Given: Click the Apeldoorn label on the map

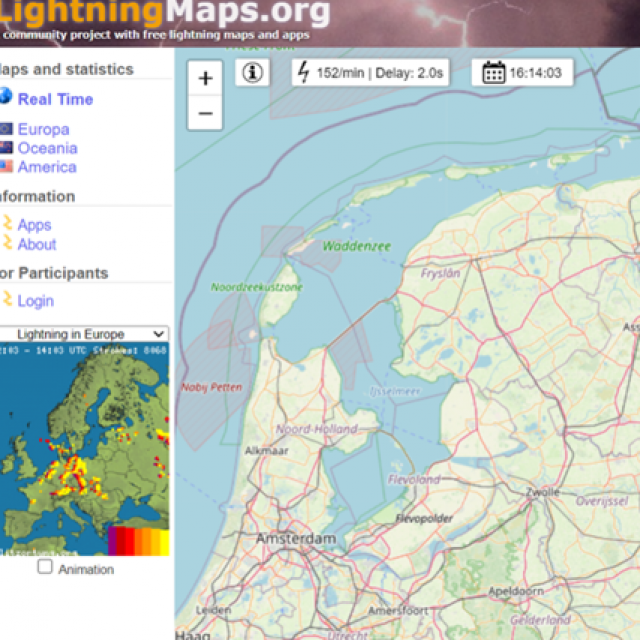Looking at the screenshot, I should point(516,591).
